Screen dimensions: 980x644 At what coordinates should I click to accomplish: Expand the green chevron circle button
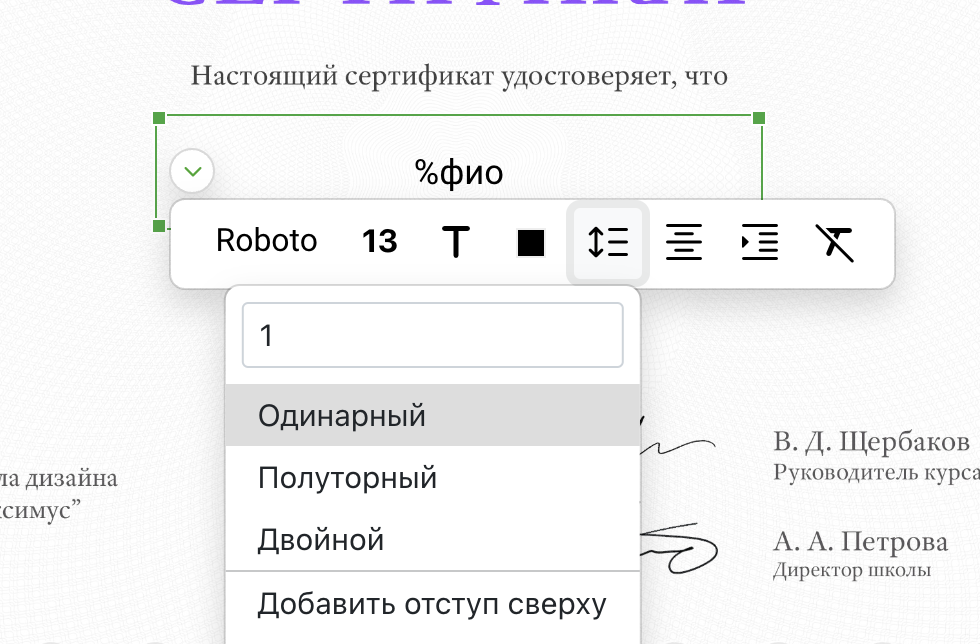(x=192, y=171)
